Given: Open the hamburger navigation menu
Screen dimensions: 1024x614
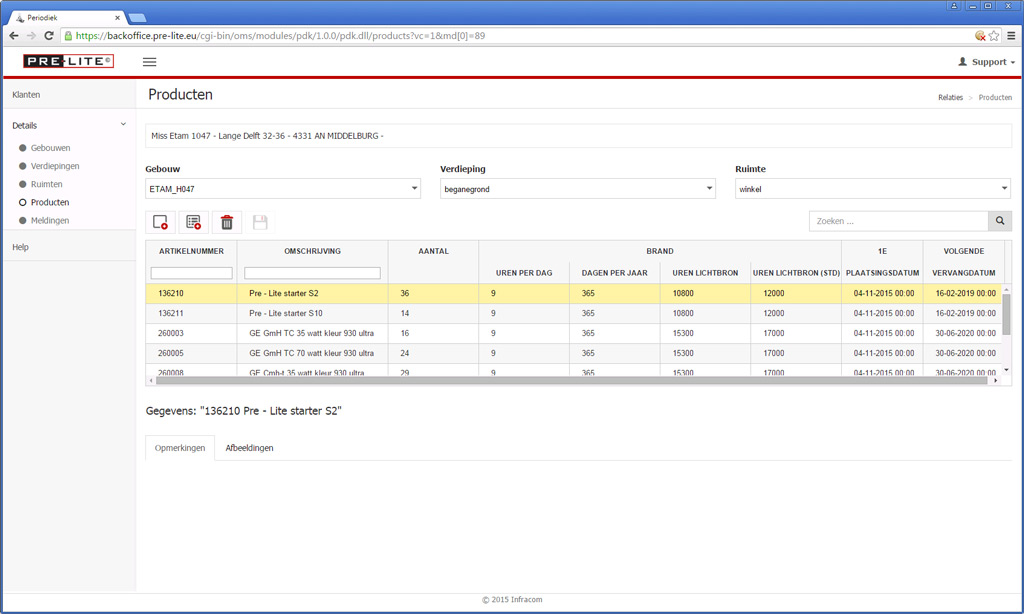Looking at the screenshot, I should (150, 62).
